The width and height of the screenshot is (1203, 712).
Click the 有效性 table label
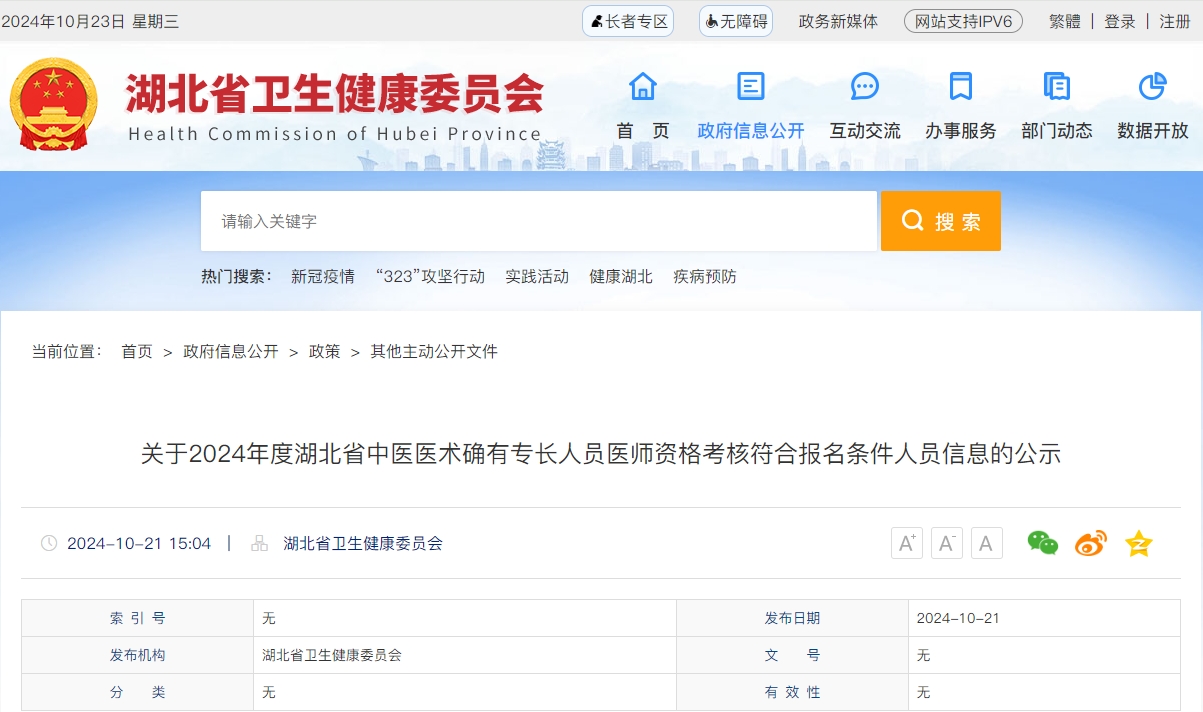792,693
